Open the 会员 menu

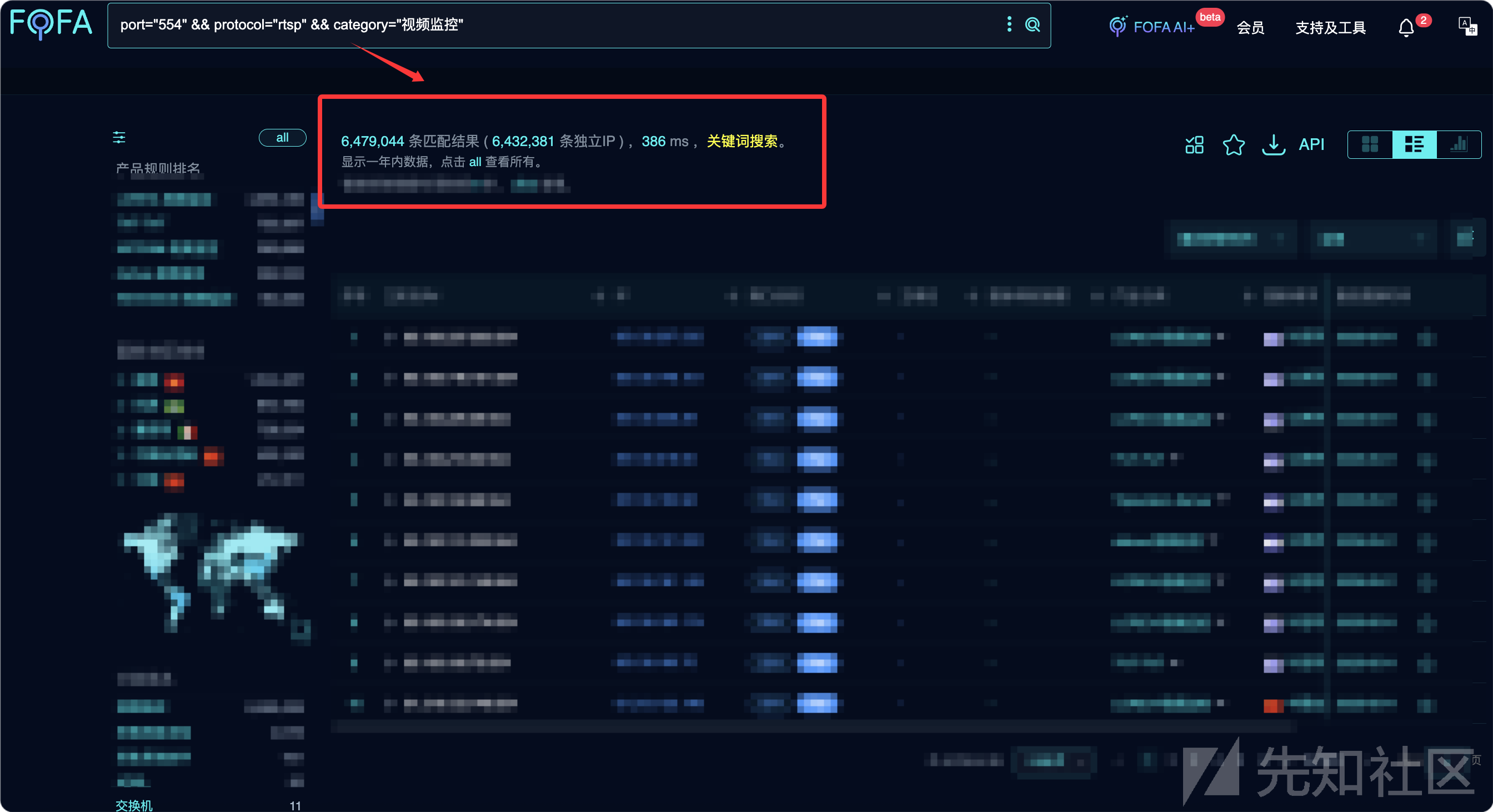[x=1250, y=27]
